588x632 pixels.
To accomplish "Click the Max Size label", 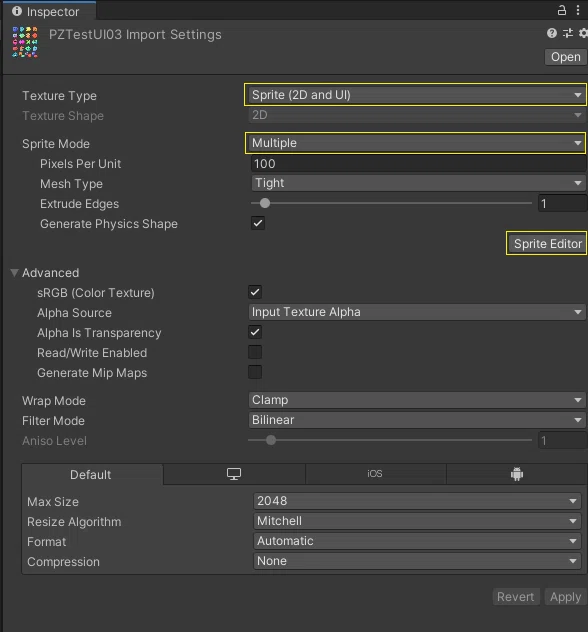I will [x=53, y=501].
